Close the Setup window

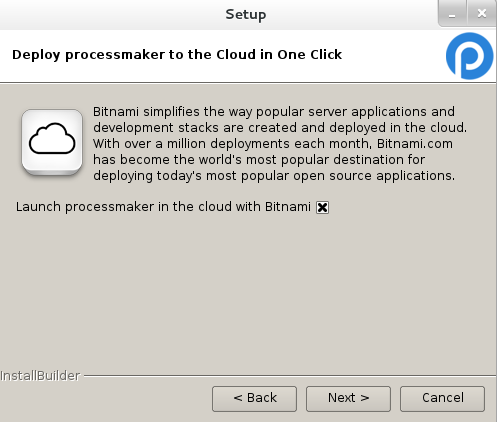pyautogui.click(x=481, y=14)
